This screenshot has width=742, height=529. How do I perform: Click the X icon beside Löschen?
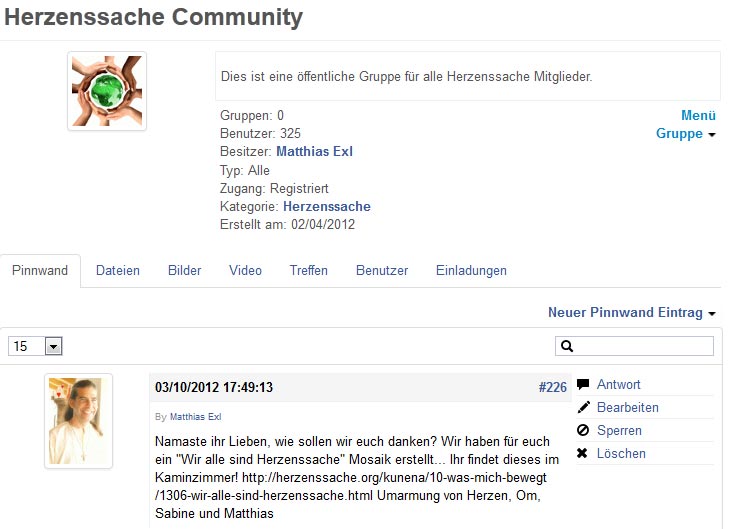point(582,453)
